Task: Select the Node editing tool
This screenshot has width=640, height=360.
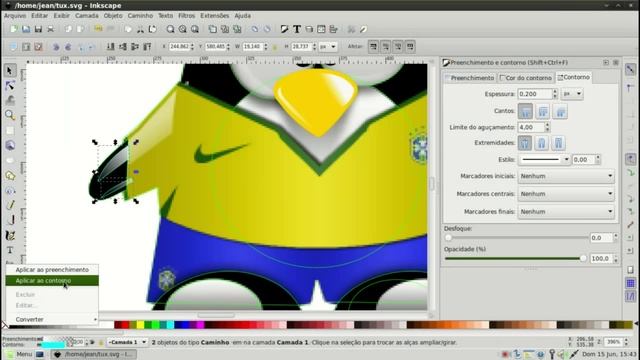Action: click(x=10, y=85)
